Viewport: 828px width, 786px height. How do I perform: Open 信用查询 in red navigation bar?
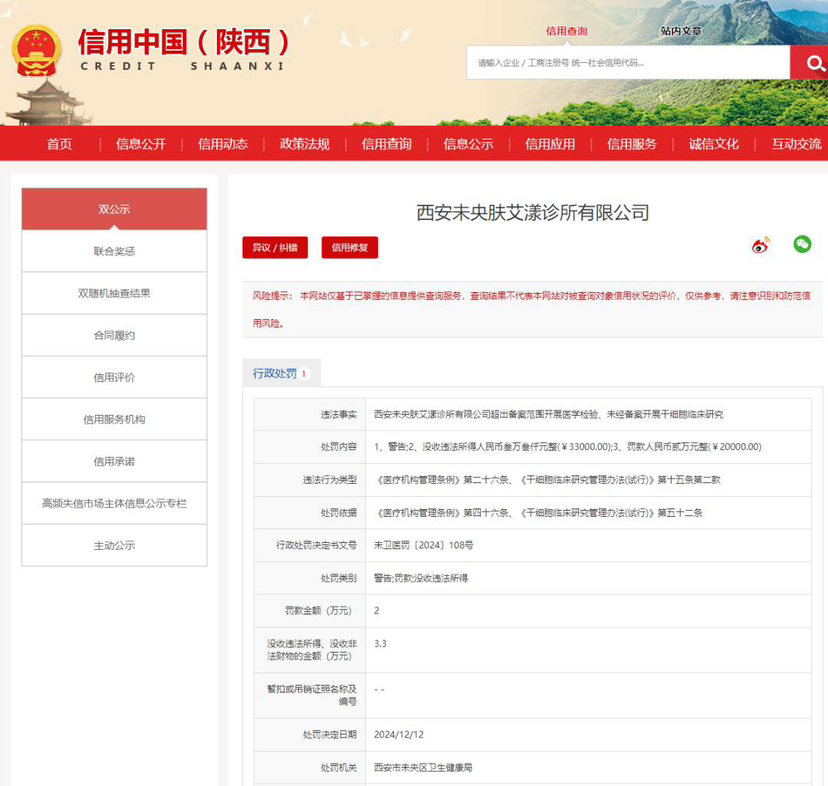coord(387,144)
